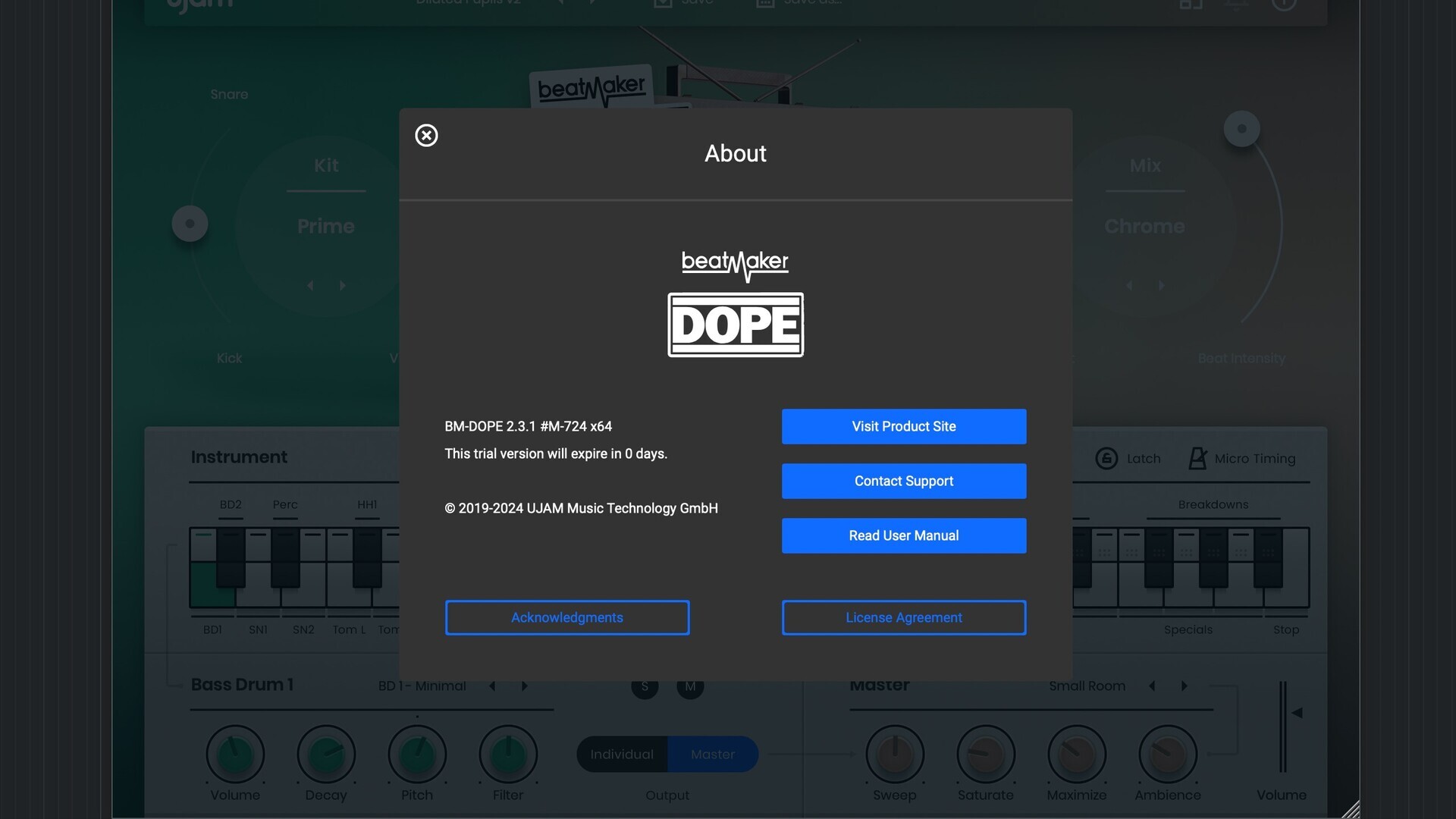Open the Read User Manual button

tap(904, 535)
